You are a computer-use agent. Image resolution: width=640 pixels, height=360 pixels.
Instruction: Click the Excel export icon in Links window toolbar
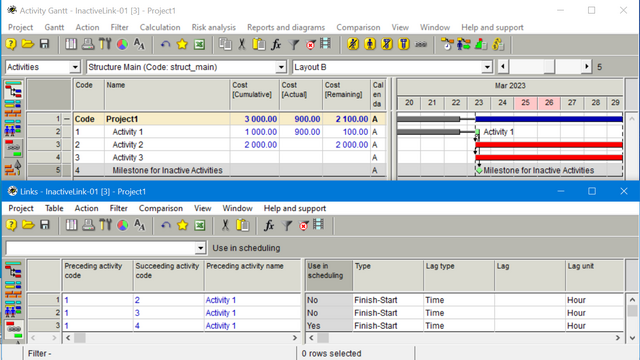(x=200, y=225)
